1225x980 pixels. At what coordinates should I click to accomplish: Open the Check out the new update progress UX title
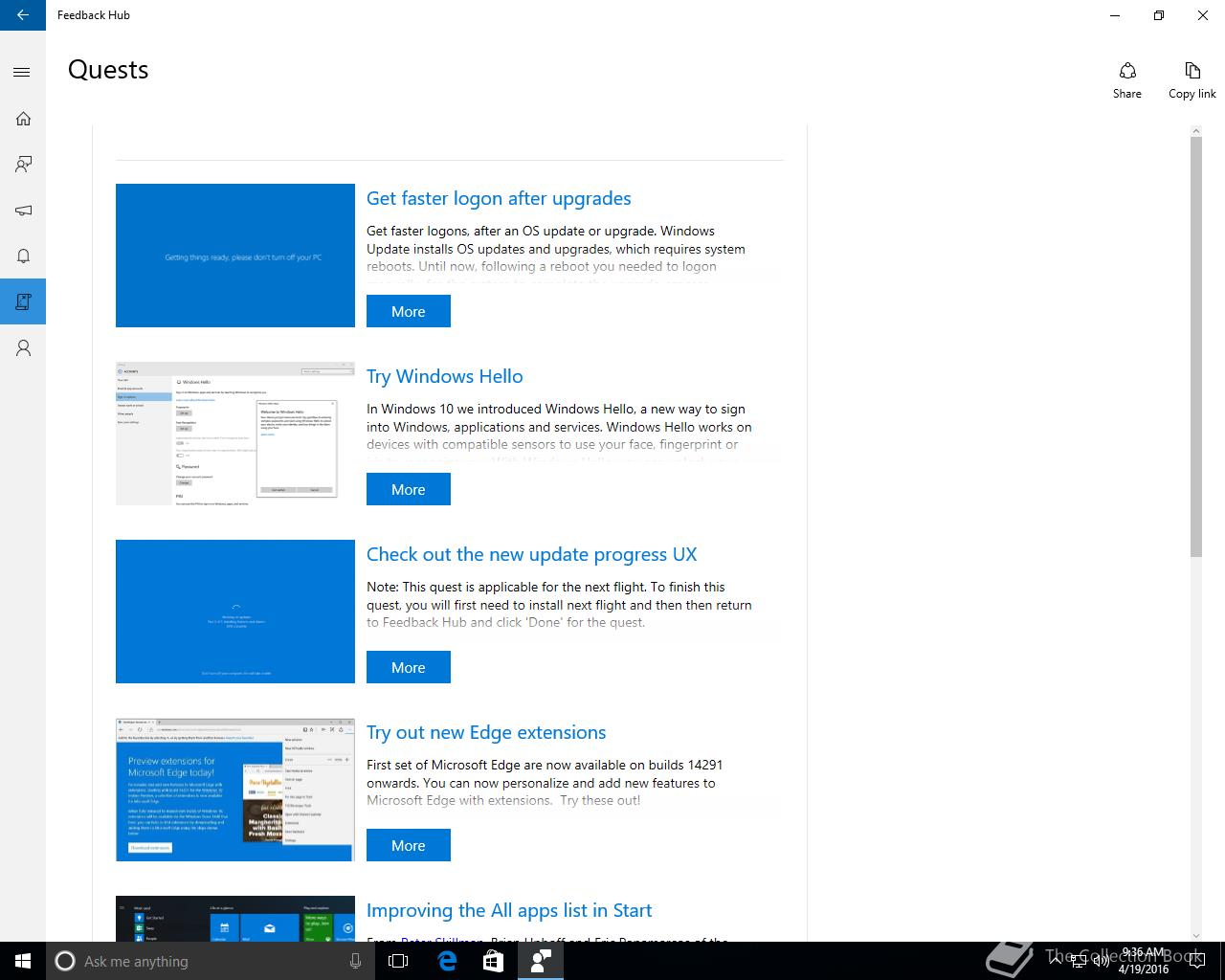(532, 554)
